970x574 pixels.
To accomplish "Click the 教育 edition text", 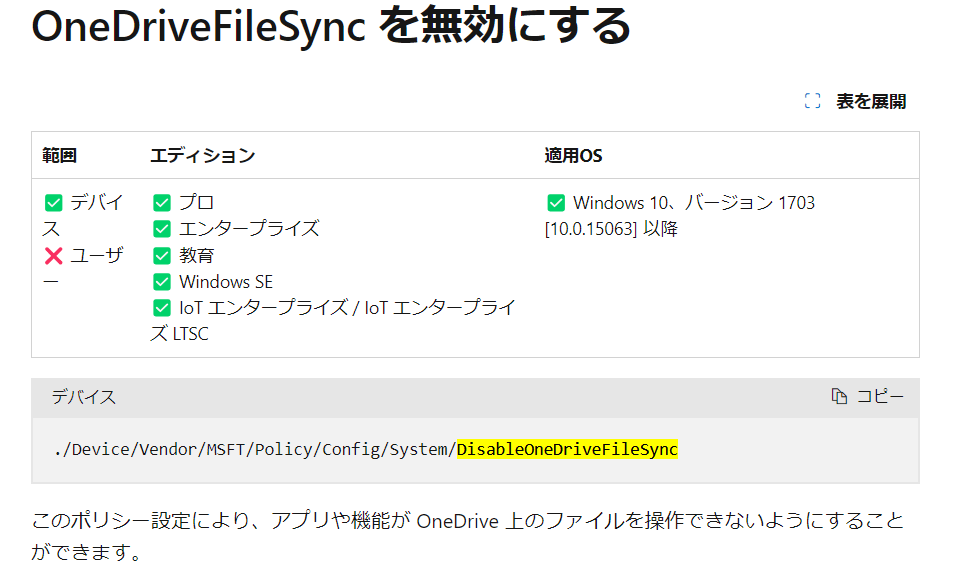I will (197, 255).
